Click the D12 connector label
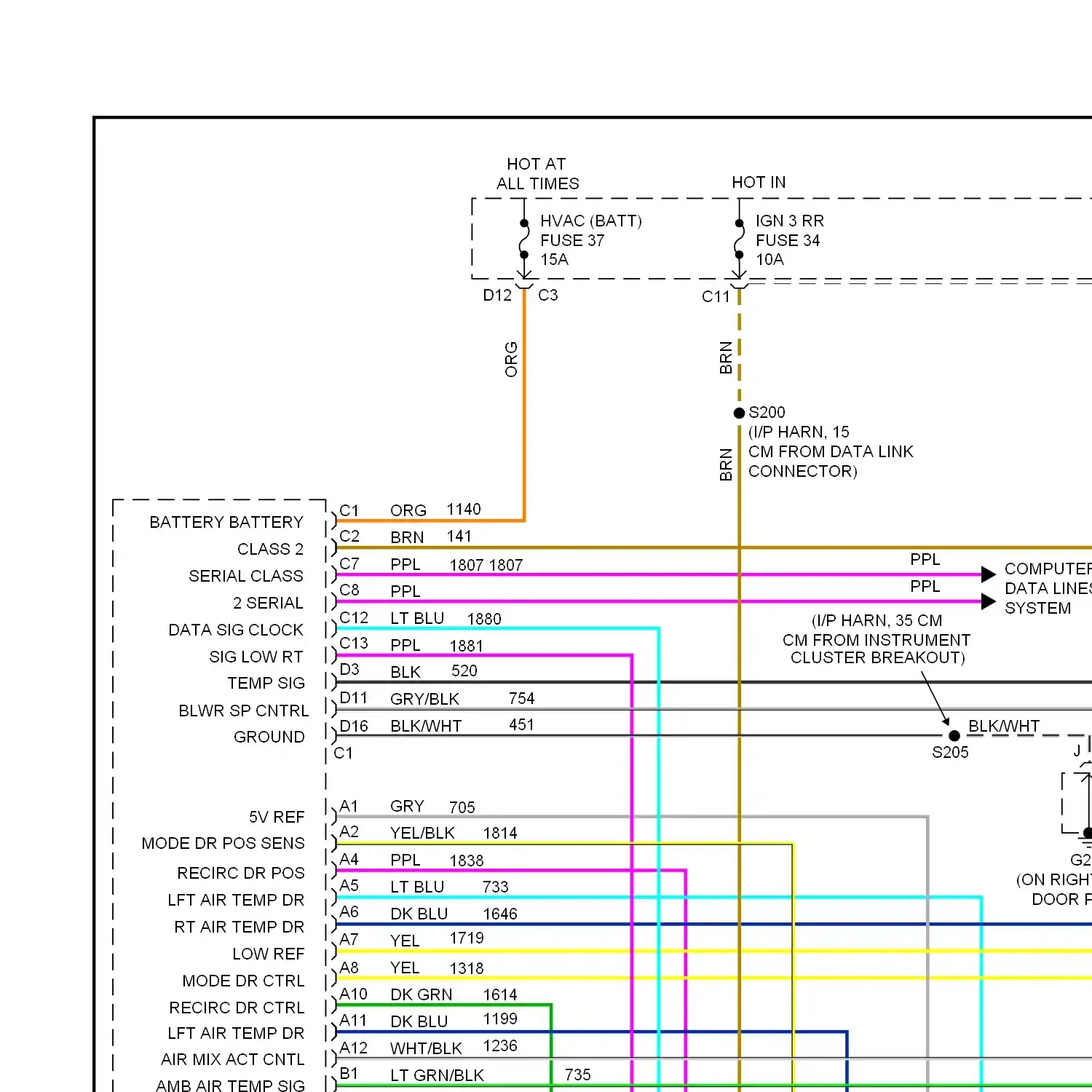The width and height of the screenshot is (1092, 1092). 497,295
